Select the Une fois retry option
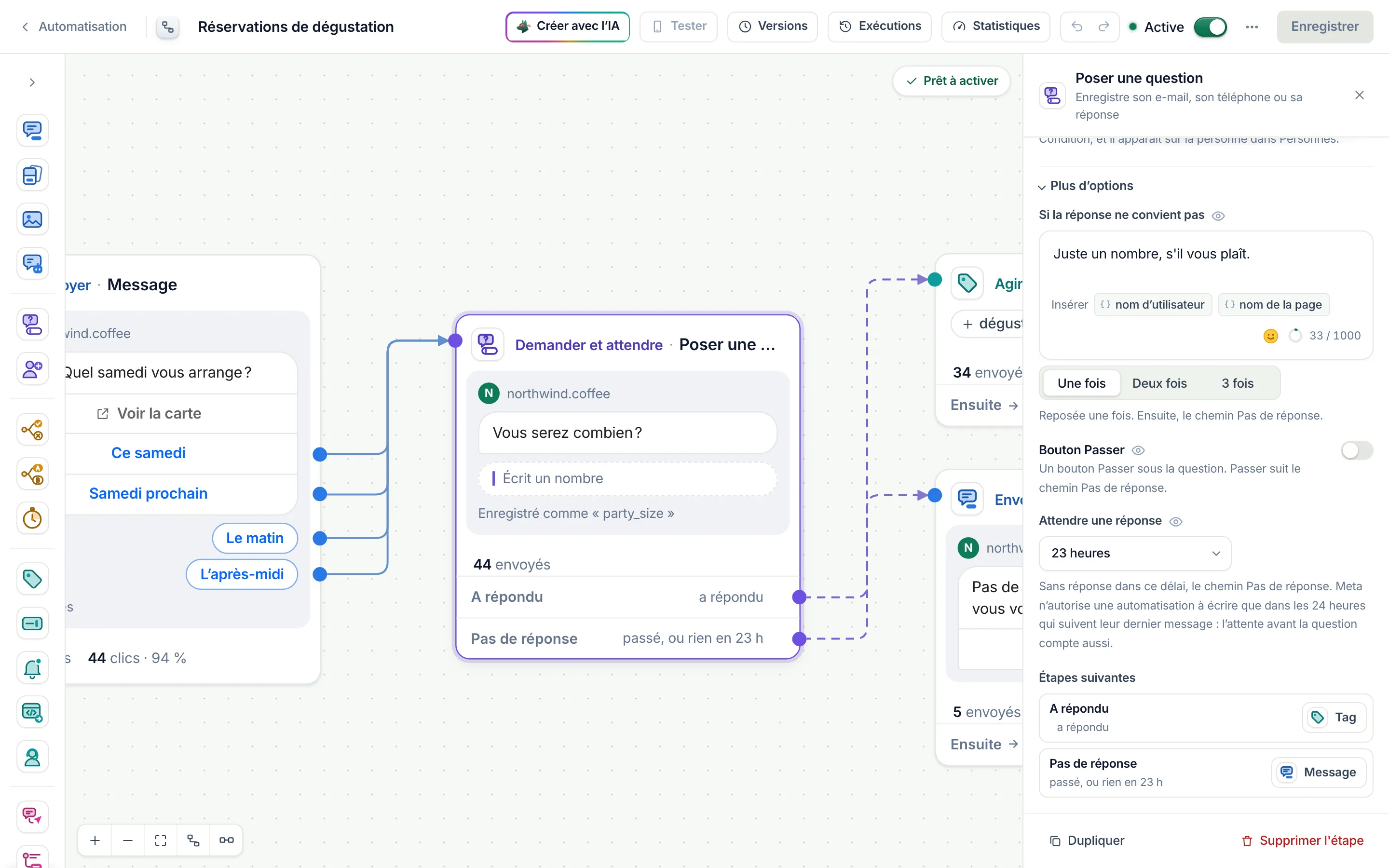 (x=1081, y=383)
